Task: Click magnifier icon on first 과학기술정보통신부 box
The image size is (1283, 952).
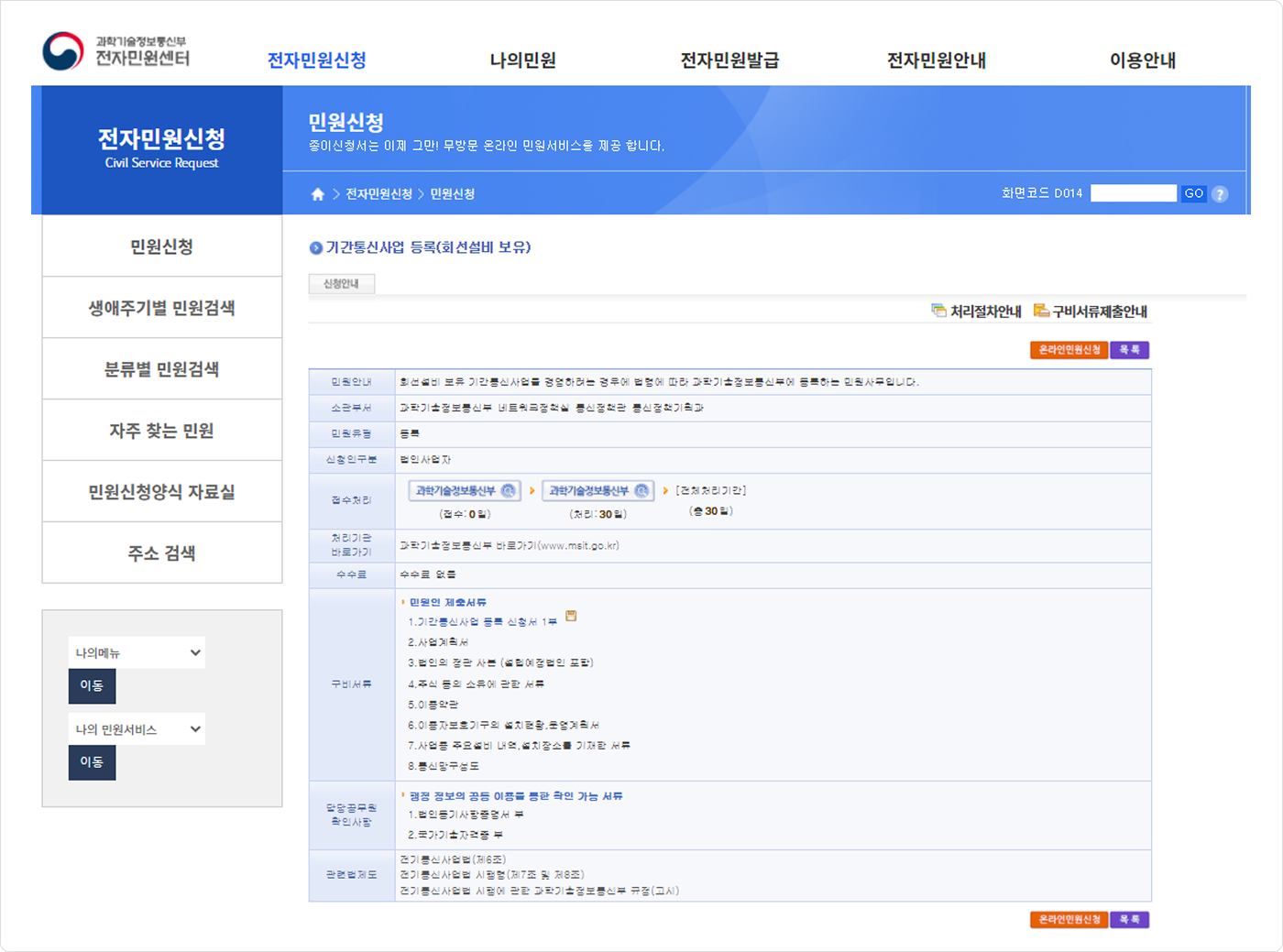Action: (509, 491)
